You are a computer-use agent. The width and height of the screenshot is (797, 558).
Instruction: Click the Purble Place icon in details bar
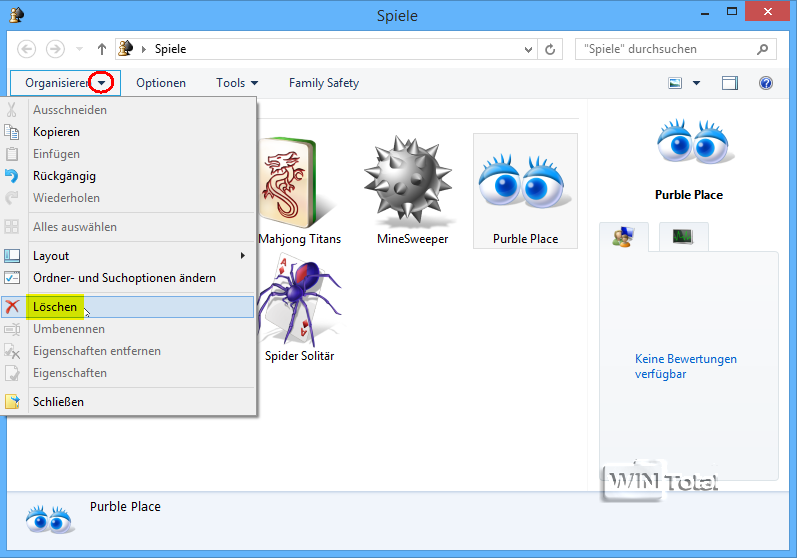point(49,519)
